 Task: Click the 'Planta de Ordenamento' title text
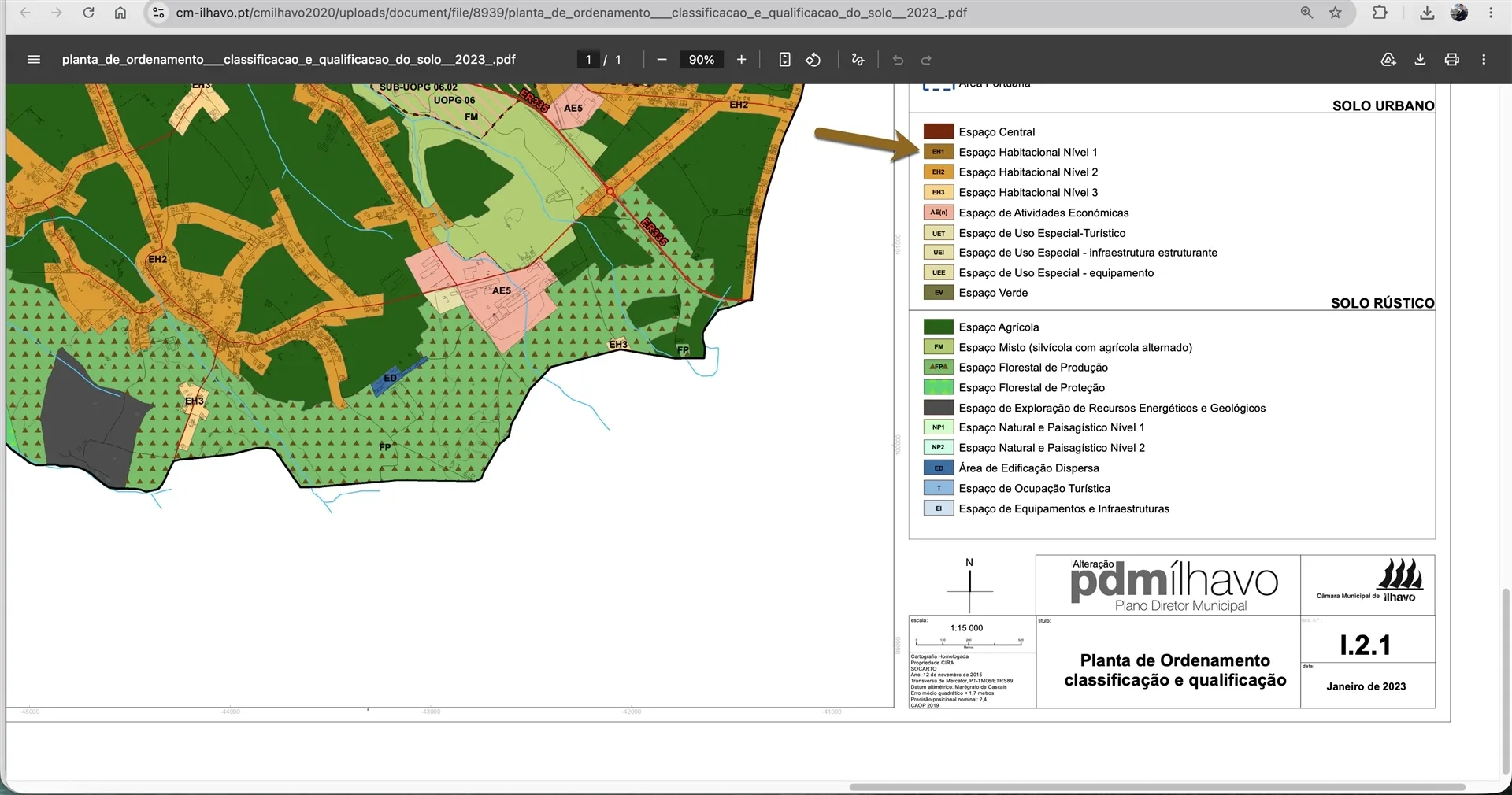(1175, 660)
